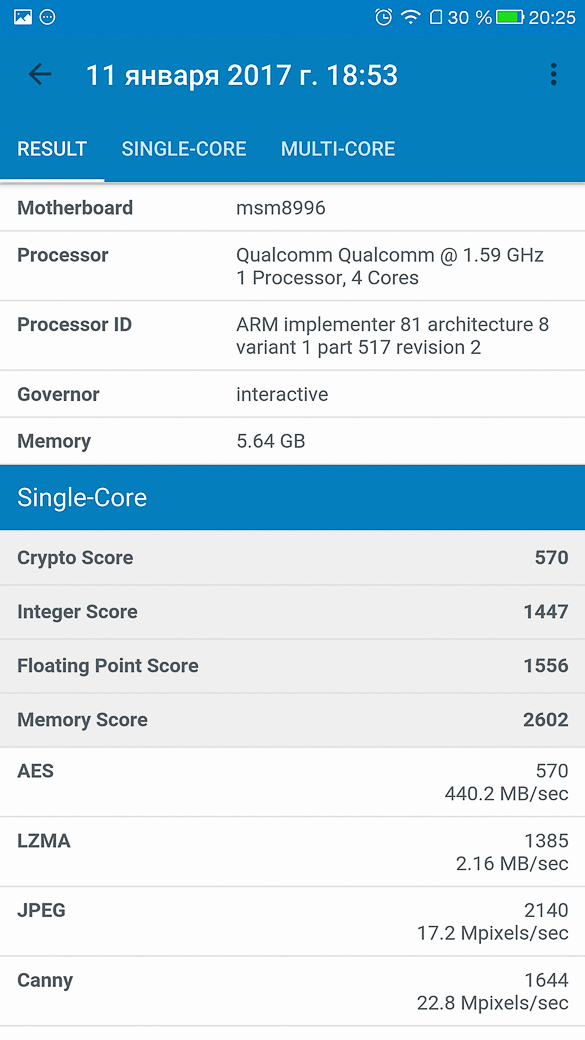Tap the back arrow icon
This screenshot has height=1040, width=585.
tap(40, 74)
